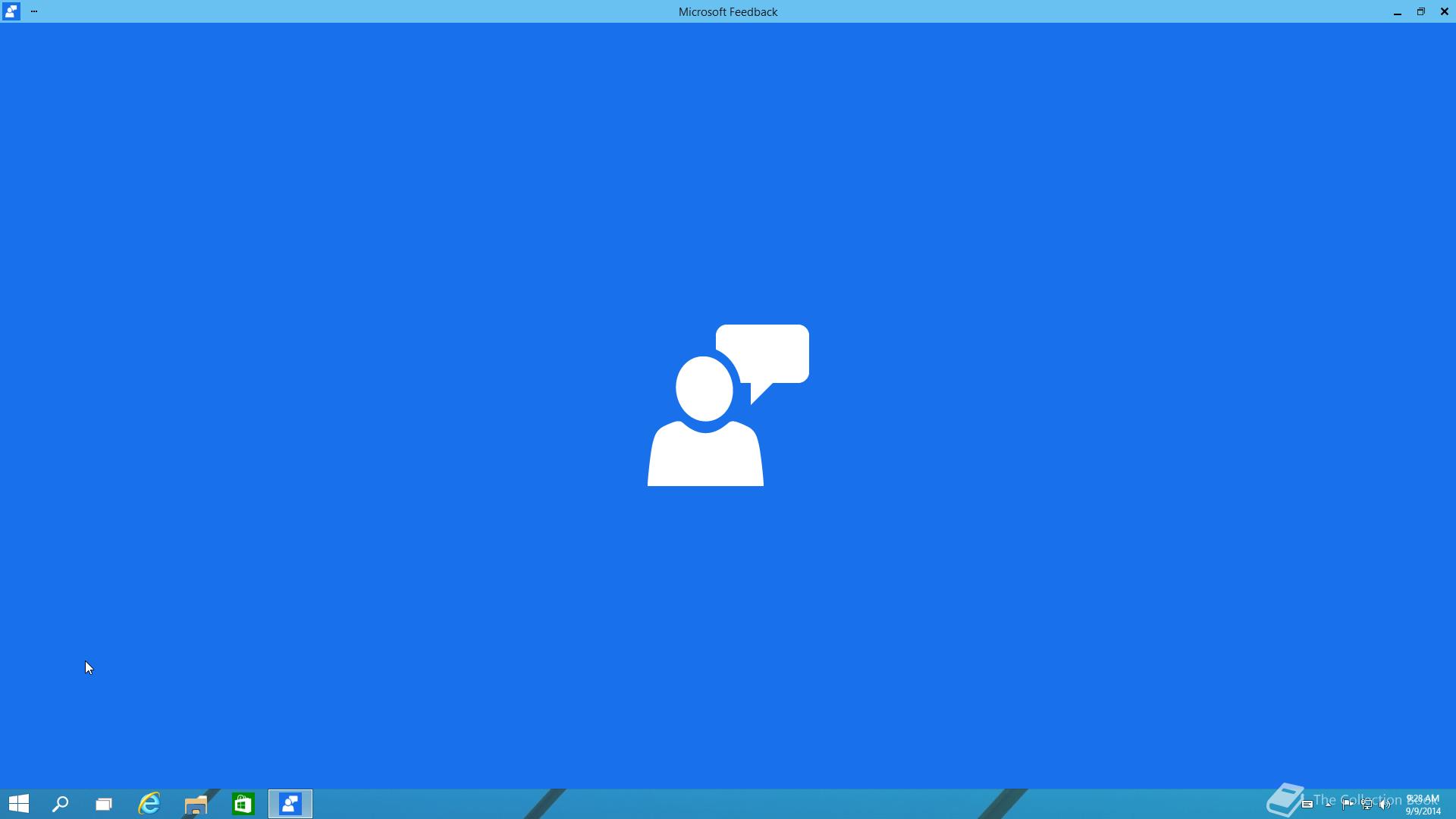Open the Windows Start button

(x=19, y=804)
